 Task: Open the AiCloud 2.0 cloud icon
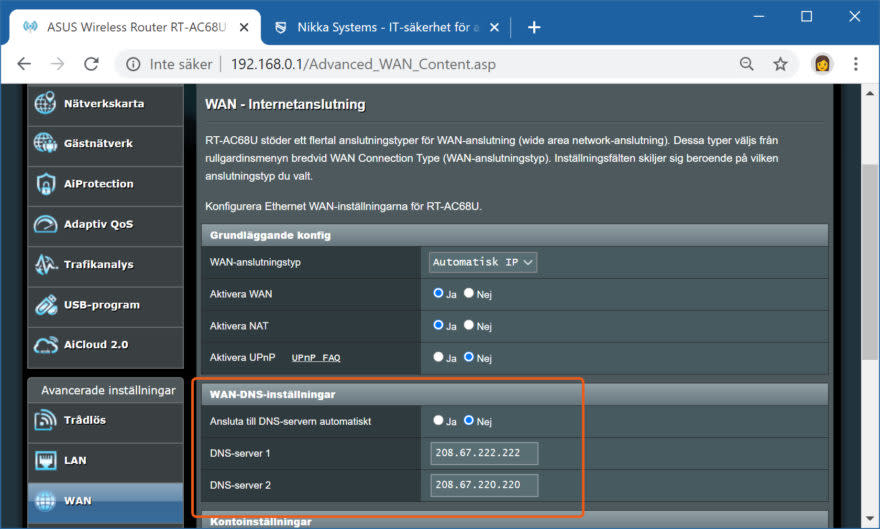point(45,344)
